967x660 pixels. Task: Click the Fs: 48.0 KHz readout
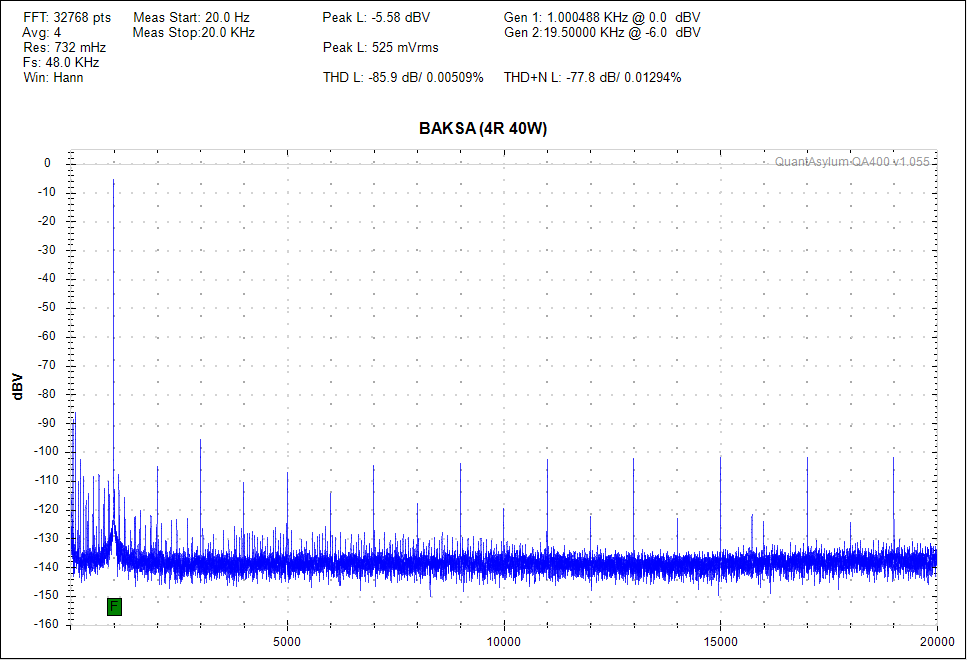[x=61, y=62]
